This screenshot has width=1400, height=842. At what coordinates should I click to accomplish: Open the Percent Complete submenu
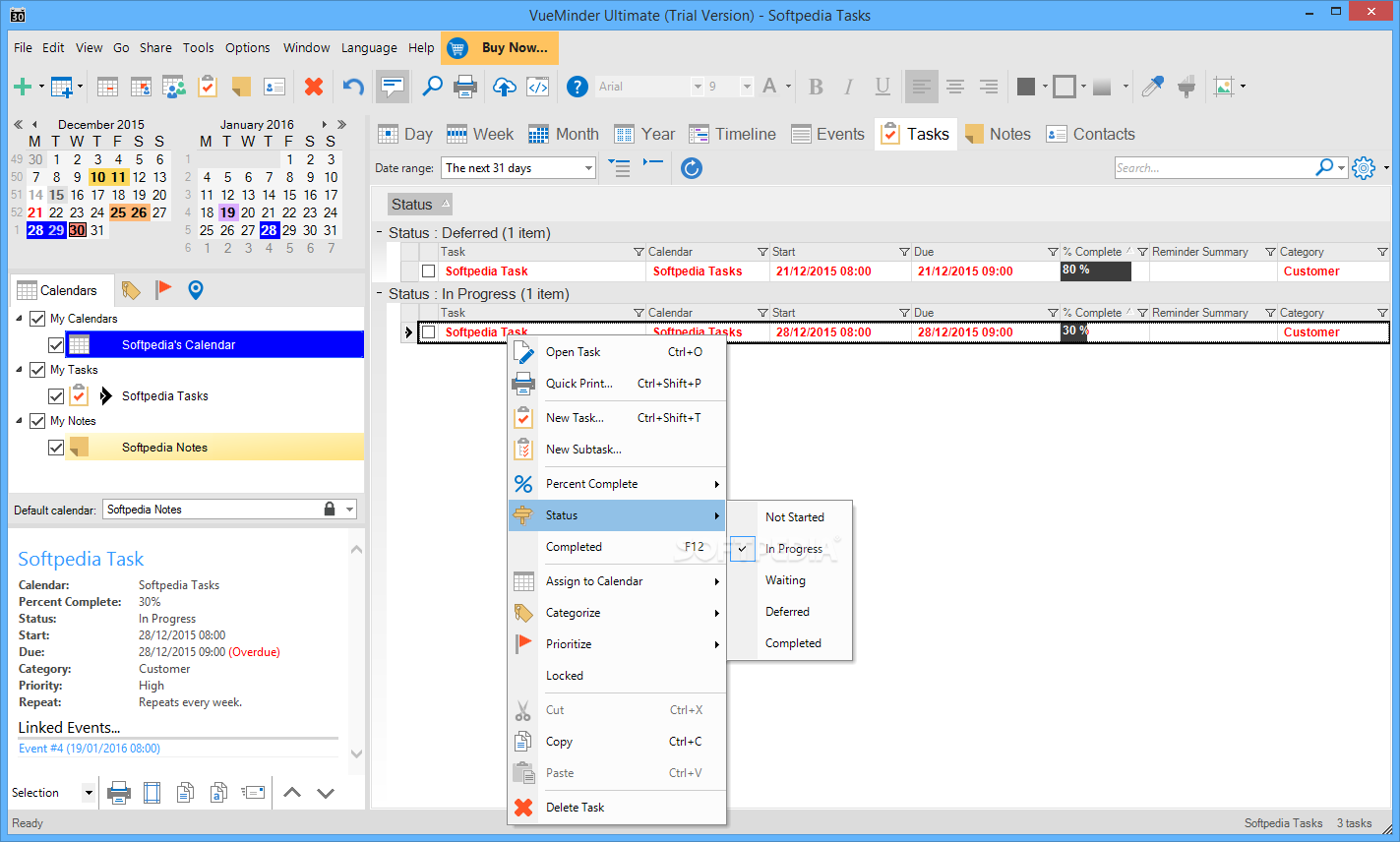pos(618,484)
